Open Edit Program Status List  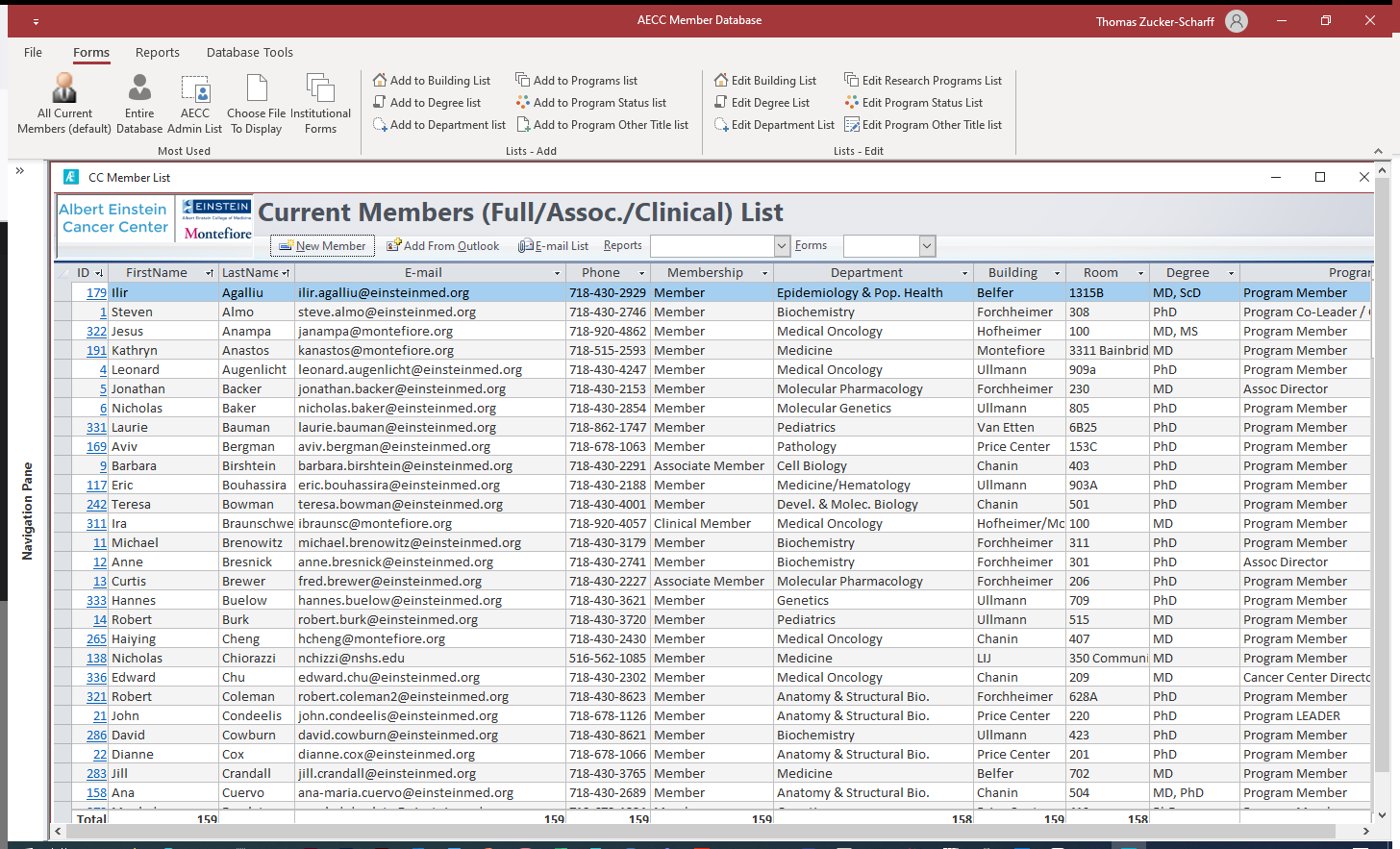(913, 103)
